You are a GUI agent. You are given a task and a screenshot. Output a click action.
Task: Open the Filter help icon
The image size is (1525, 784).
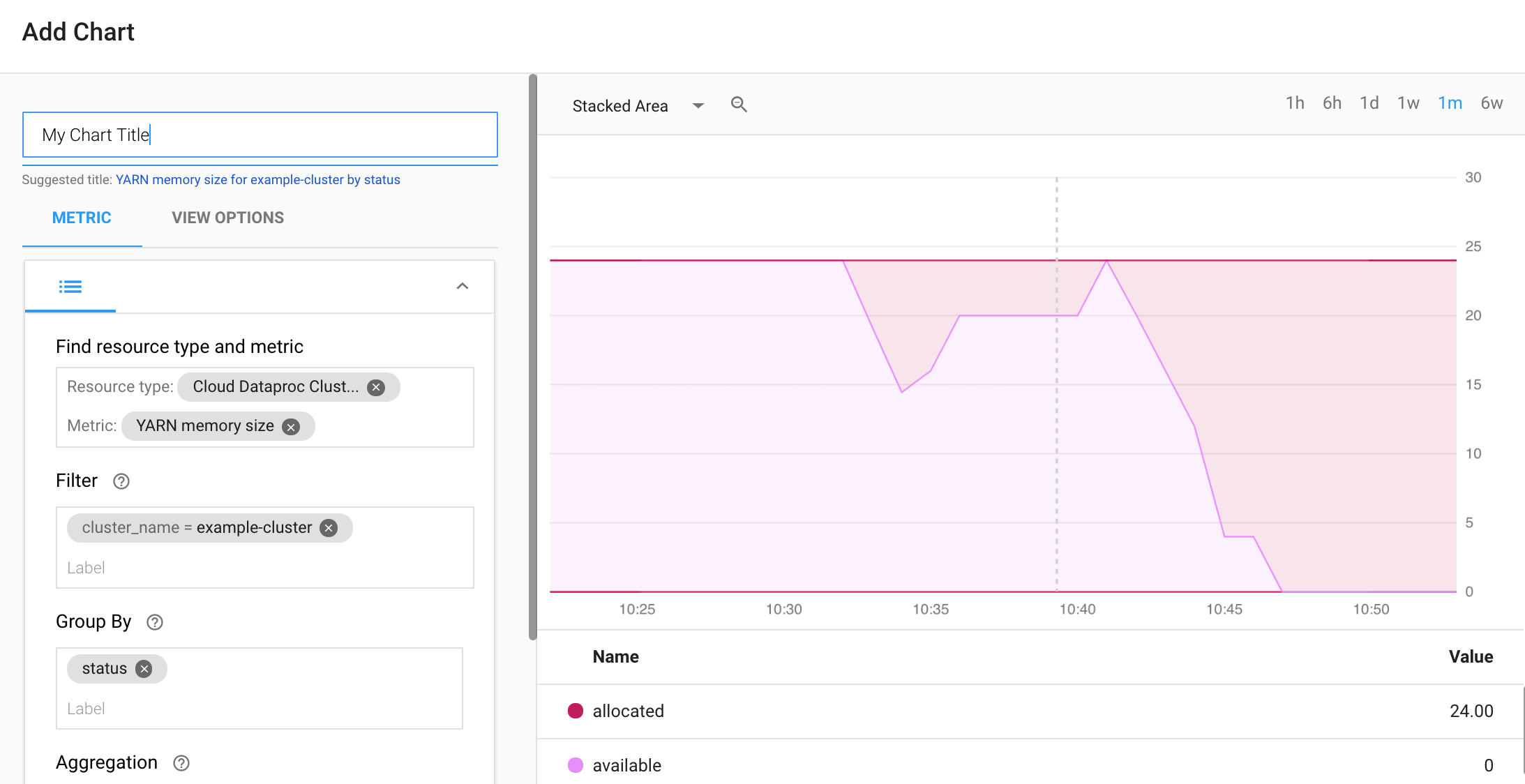(121, 481)
